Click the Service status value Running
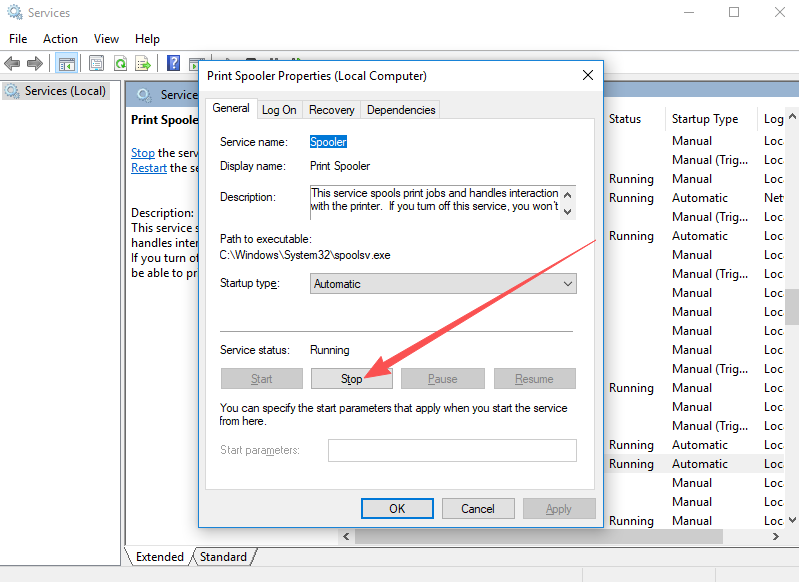The width and height of the screenshot is (799, 582). pyautogui.click(x=330, y=350)
